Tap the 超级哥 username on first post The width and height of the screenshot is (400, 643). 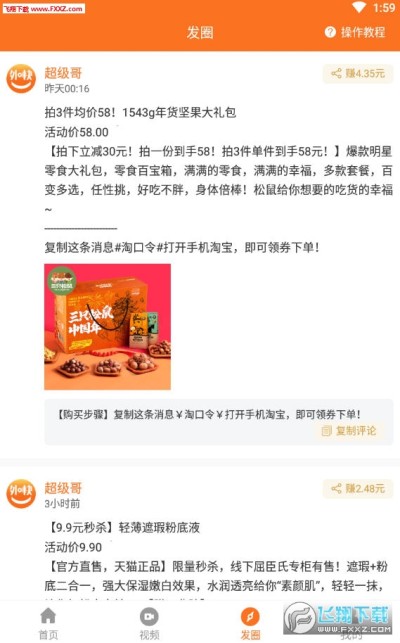click(x=63, y=73)
